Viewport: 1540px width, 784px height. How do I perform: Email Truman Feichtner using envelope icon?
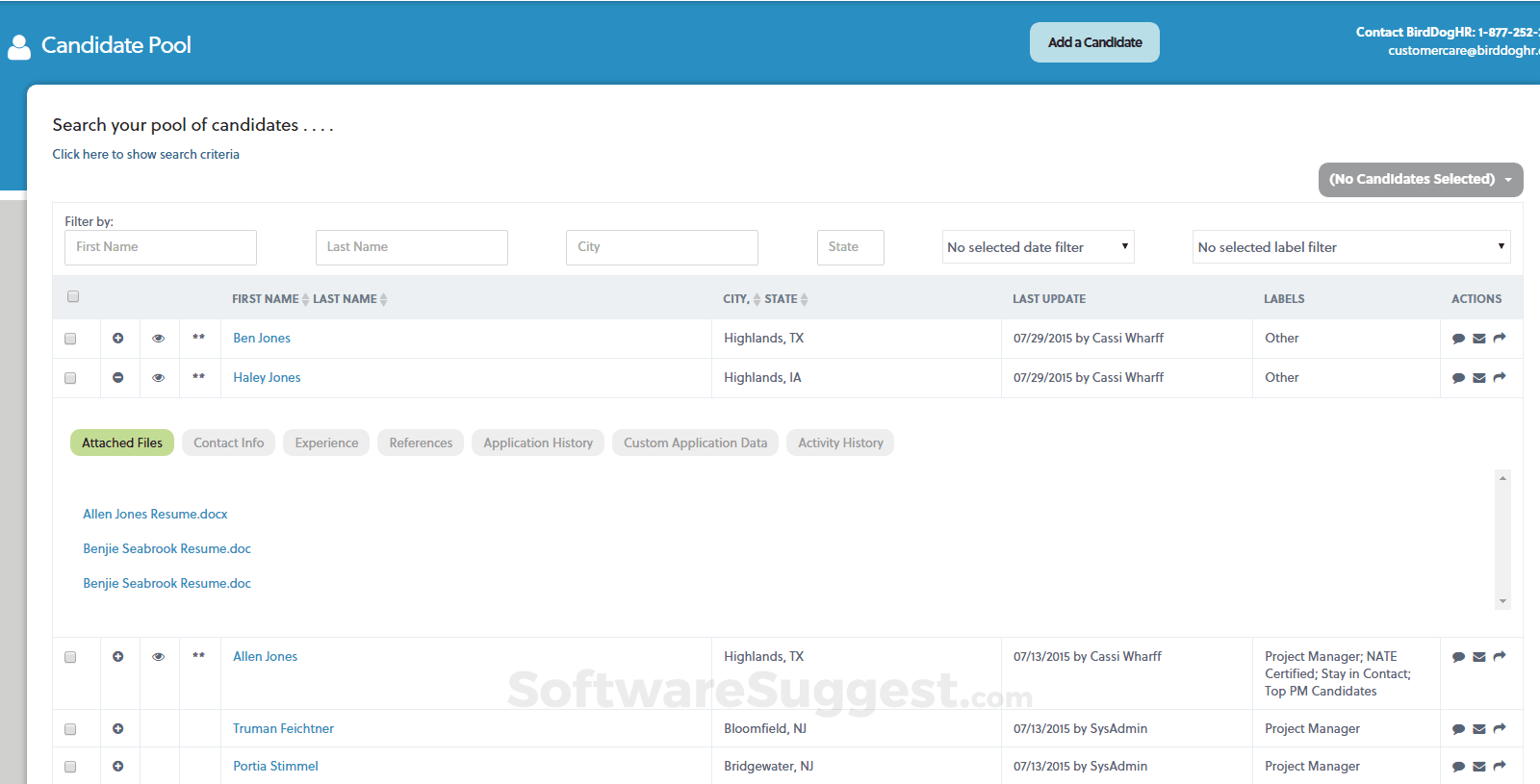pyautogui.click(x=1479, y=729)
